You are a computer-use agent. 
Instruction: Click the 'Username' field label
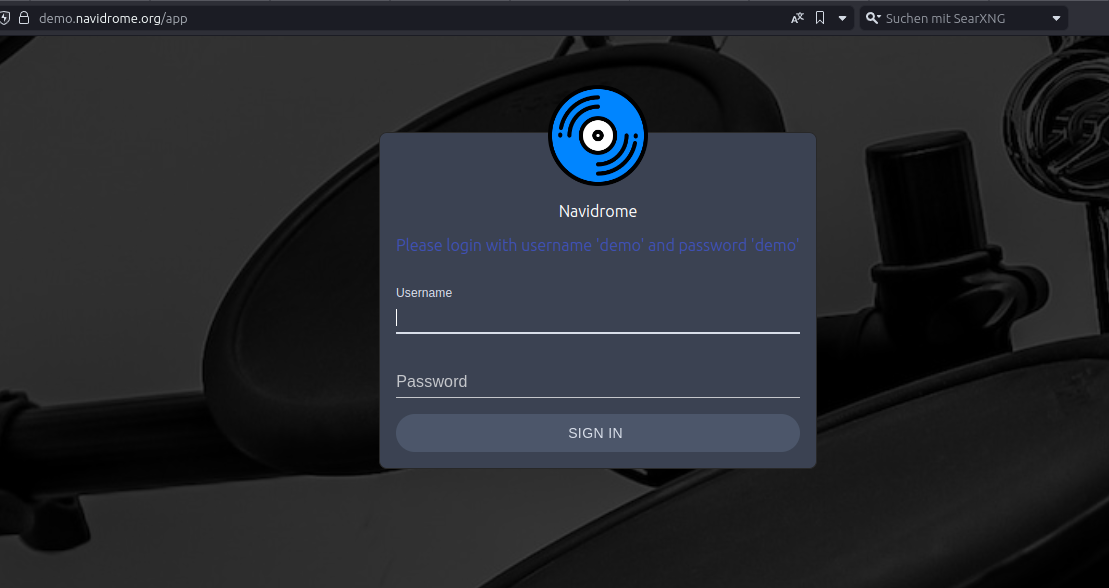pos(424,293)
